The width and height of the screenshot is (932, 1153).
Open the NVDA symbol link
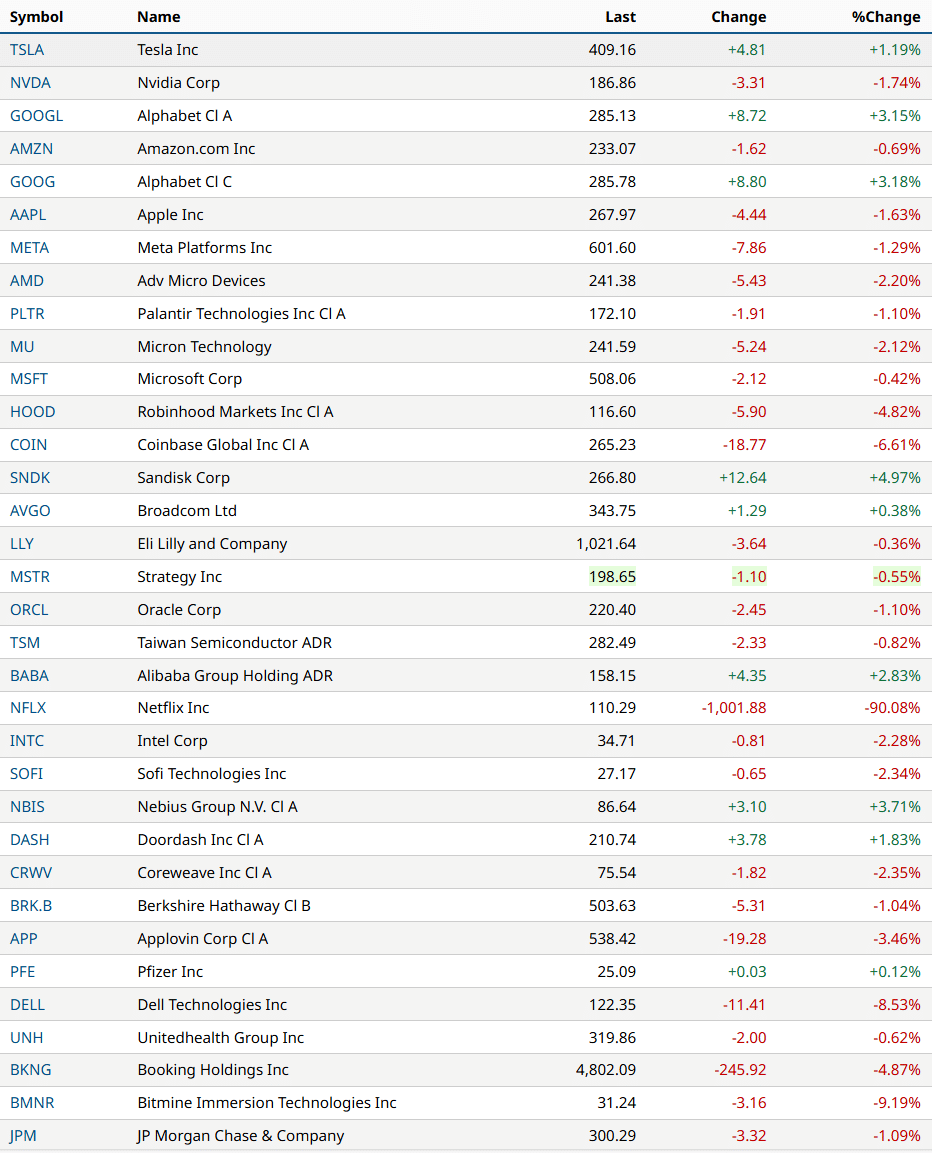pyautogui.click(x=30, y=82)
